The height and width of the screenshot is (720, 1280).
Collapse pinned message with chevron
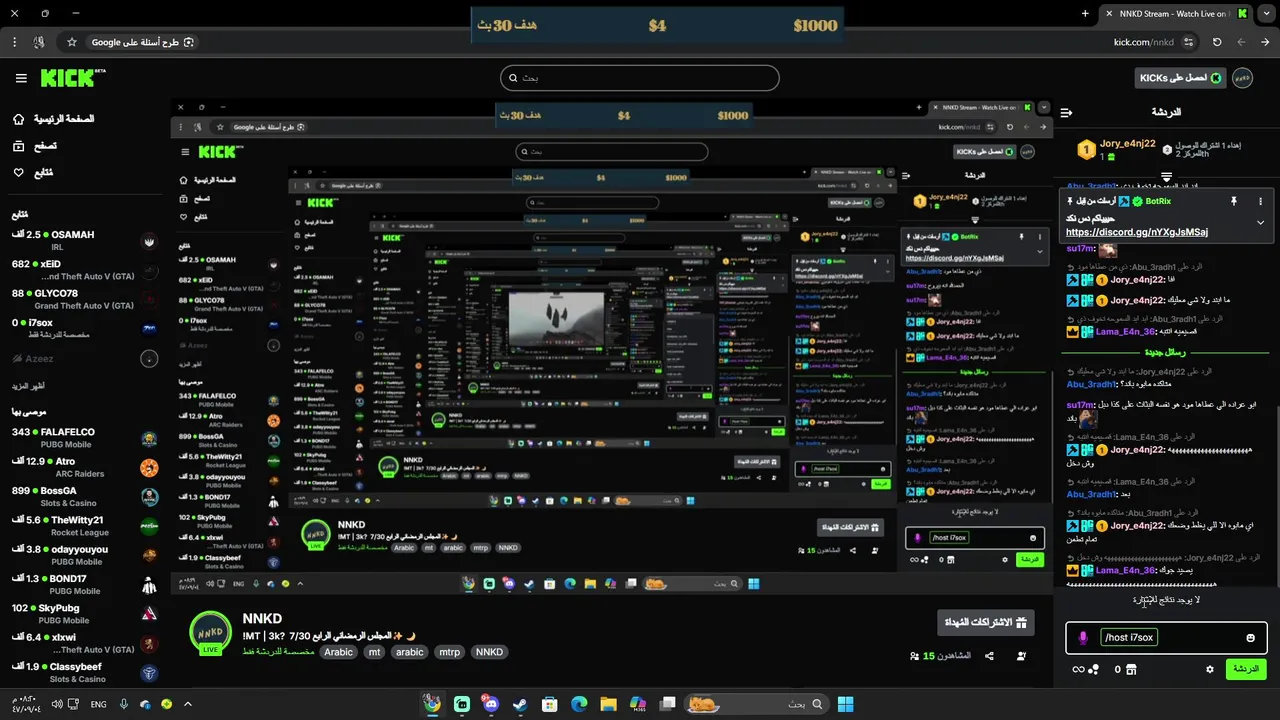[1261, 222]
